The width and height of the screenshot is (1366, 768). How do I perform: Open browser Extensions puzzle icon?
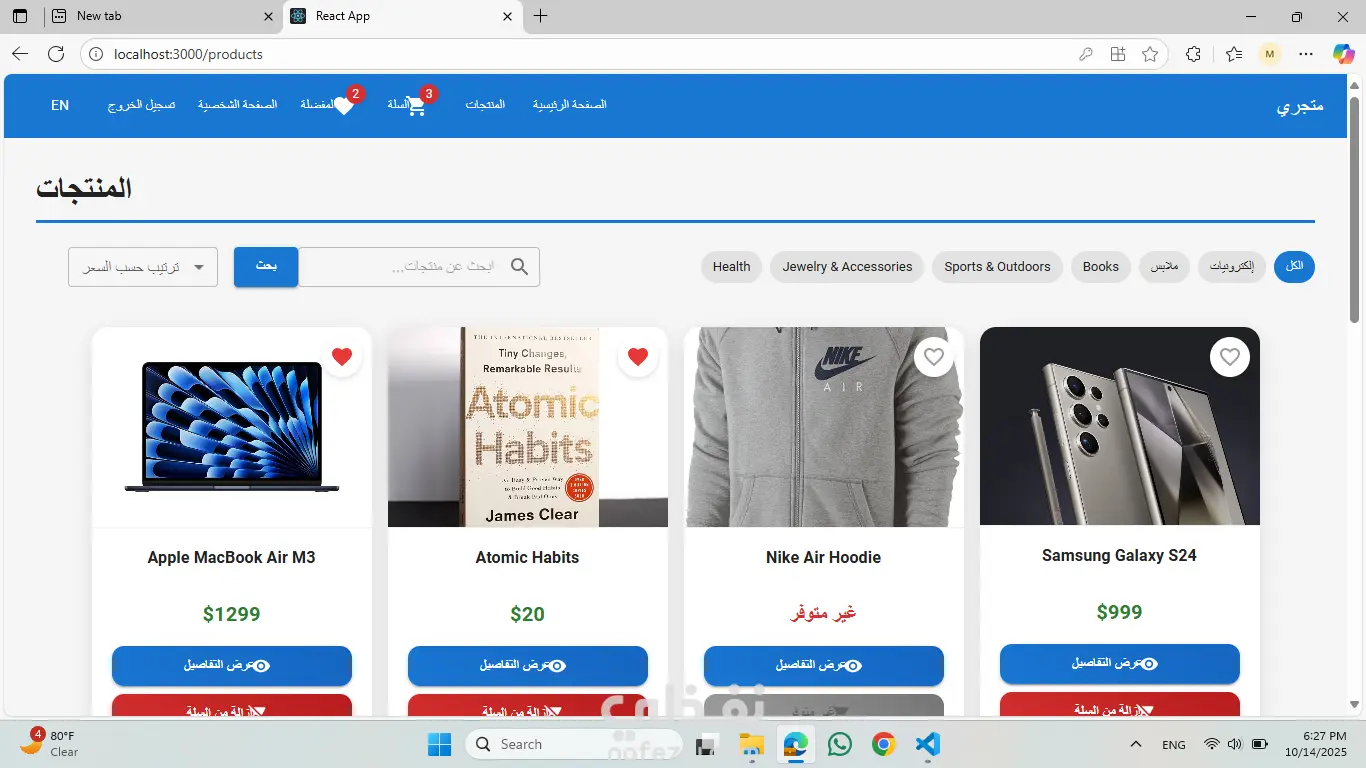[1193, 54]
